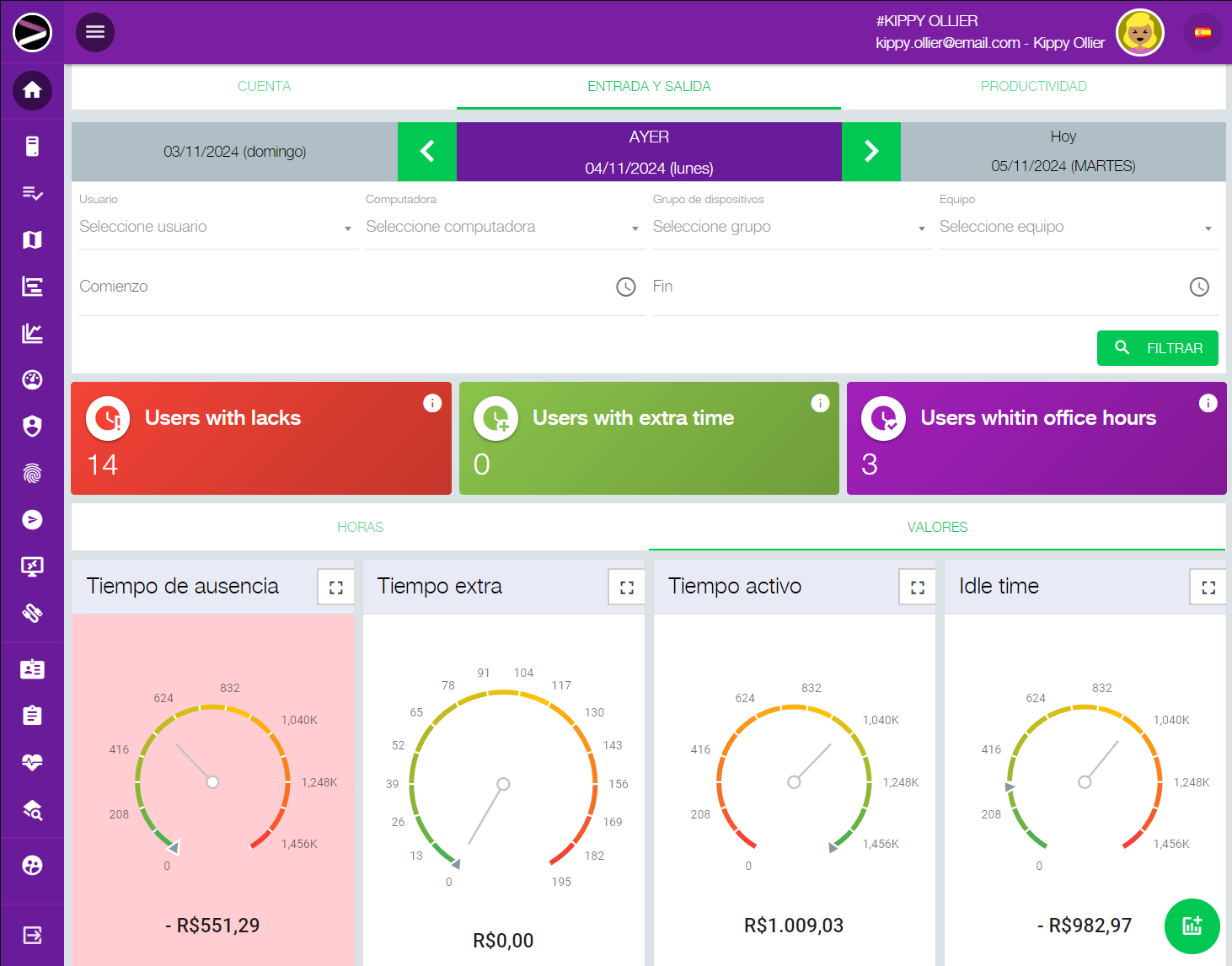Click the logout icon at sidebar bottom
1232x966 pixels.
tap(32, 935)
